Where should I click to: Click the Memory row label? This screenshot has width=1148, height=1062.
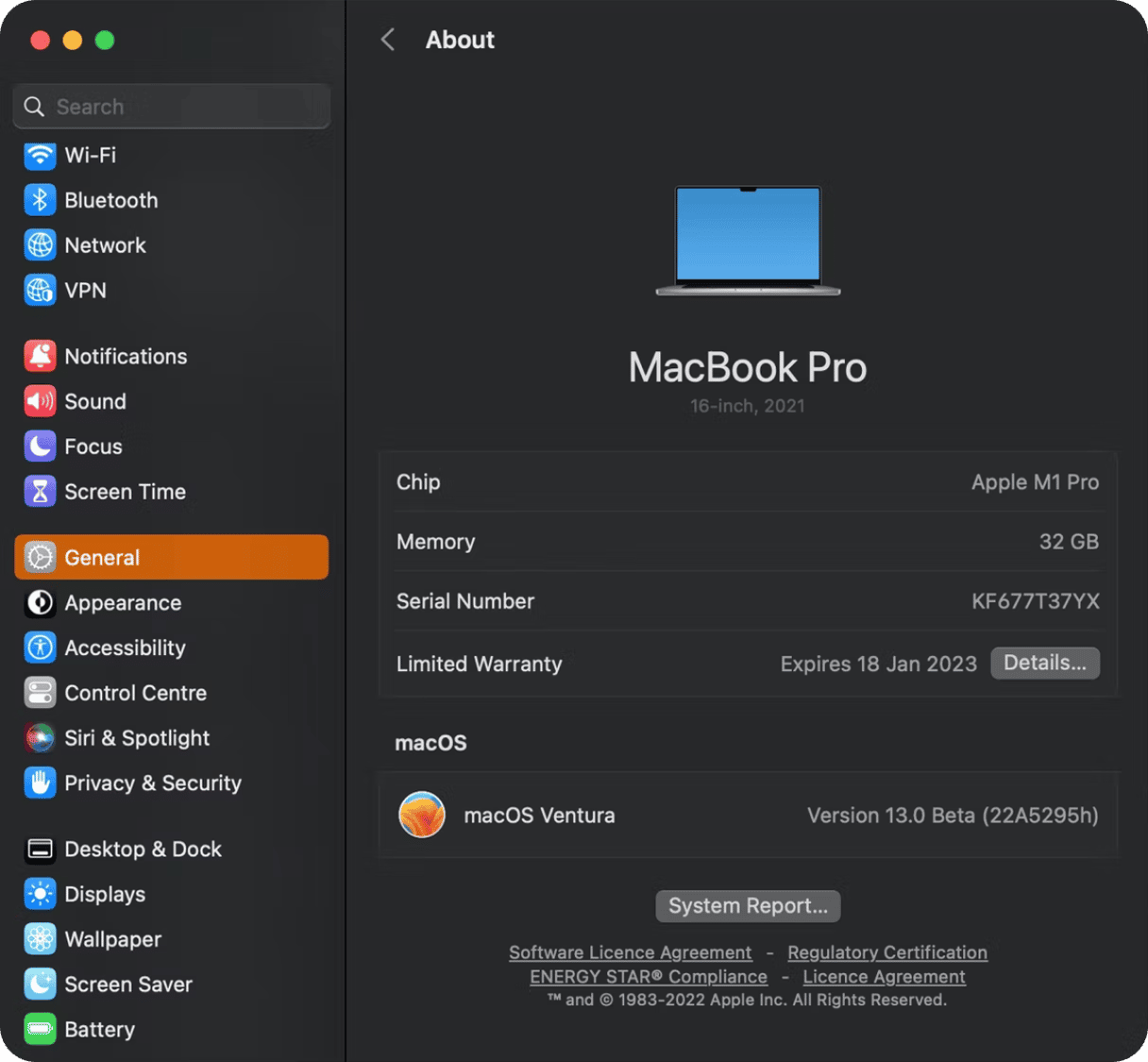(x=436, y=542)
